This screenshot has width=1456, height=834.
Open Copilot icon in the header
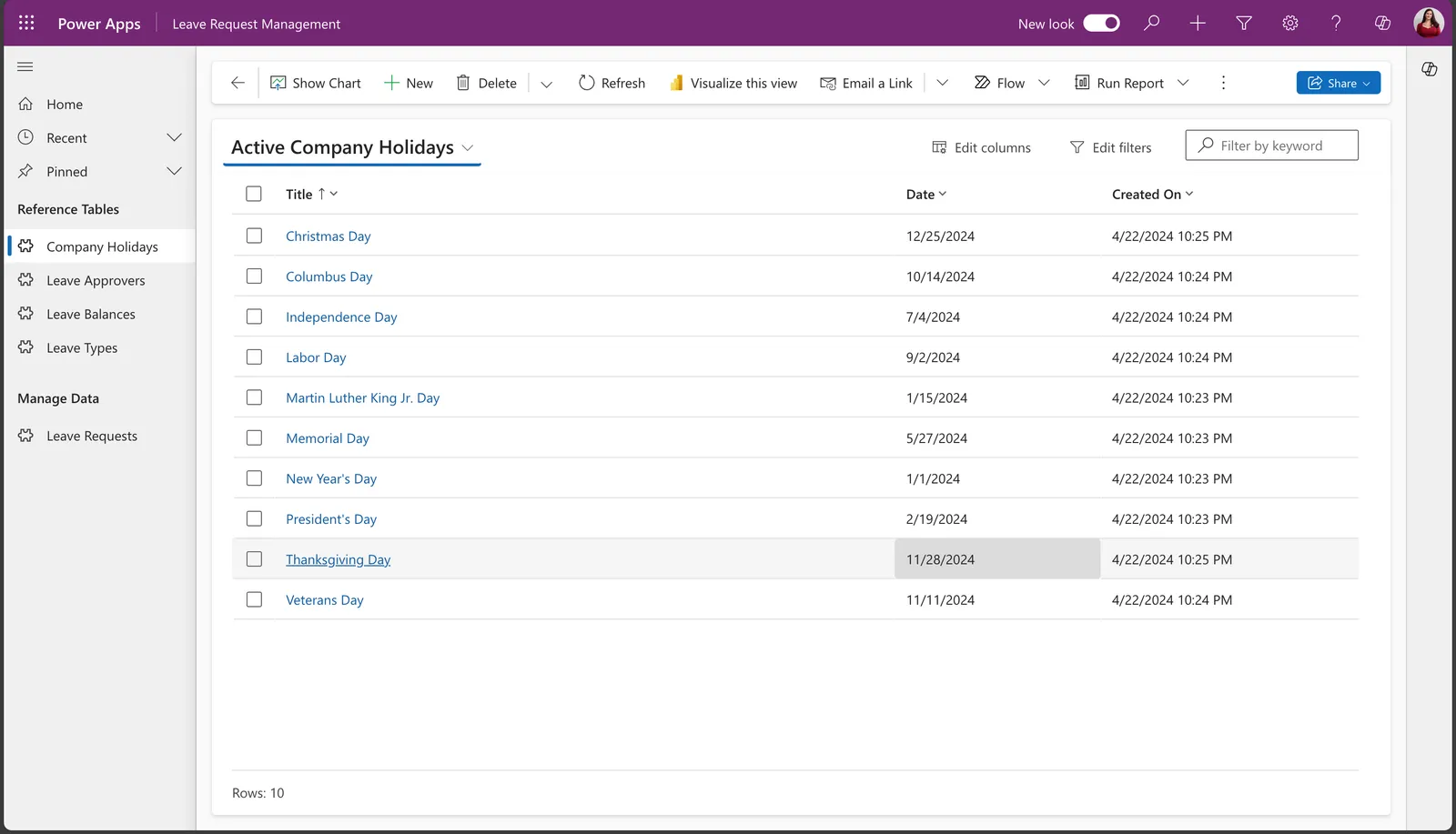pyautogui.click(x=1382, y=23)
